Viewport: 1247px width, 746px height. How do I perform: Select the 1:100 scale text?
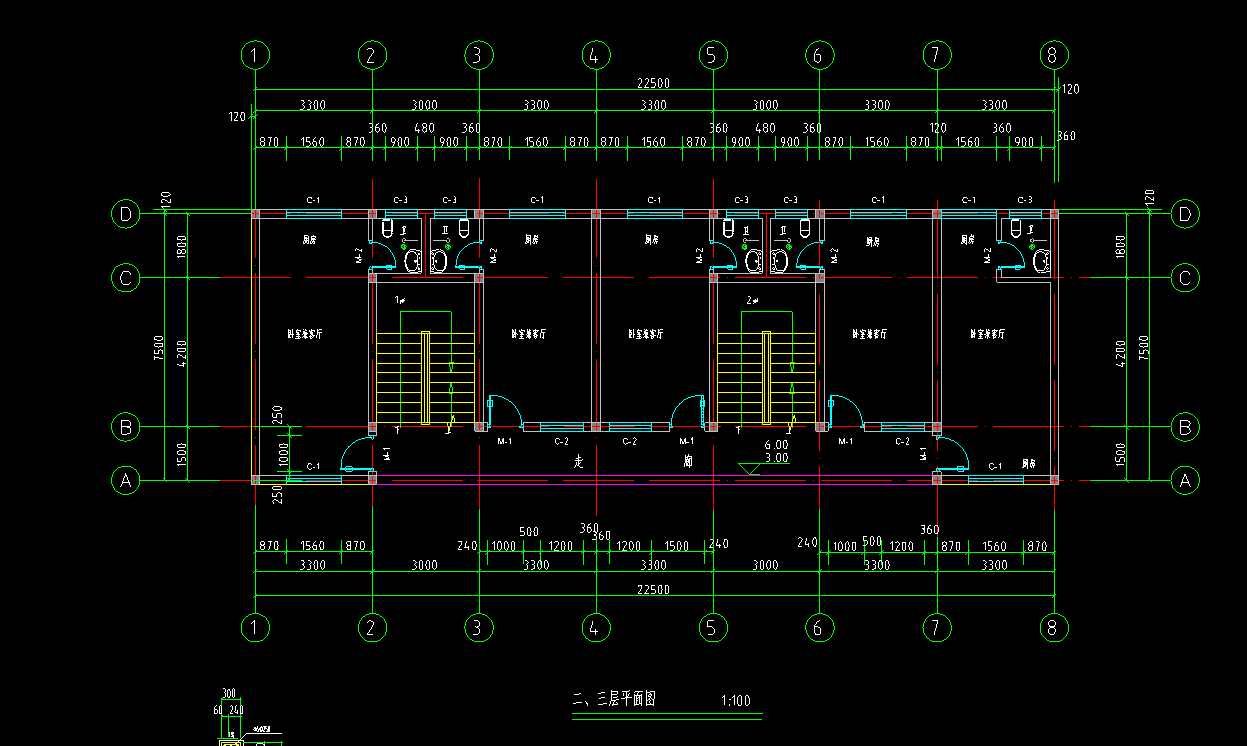[x=735, y=701]
